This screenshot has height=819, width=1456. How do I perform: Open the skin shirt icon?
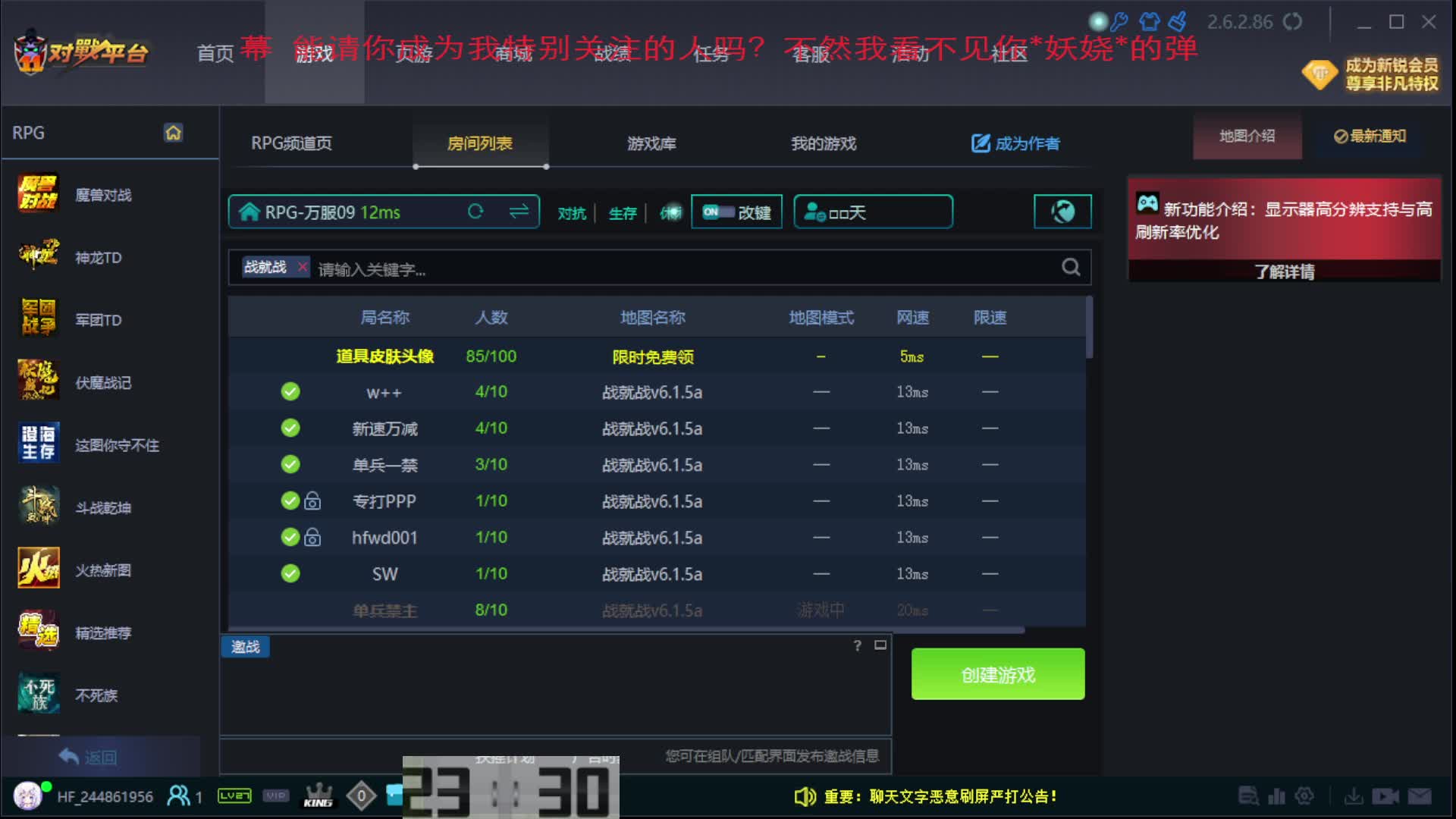click(x=1149, y=21)
